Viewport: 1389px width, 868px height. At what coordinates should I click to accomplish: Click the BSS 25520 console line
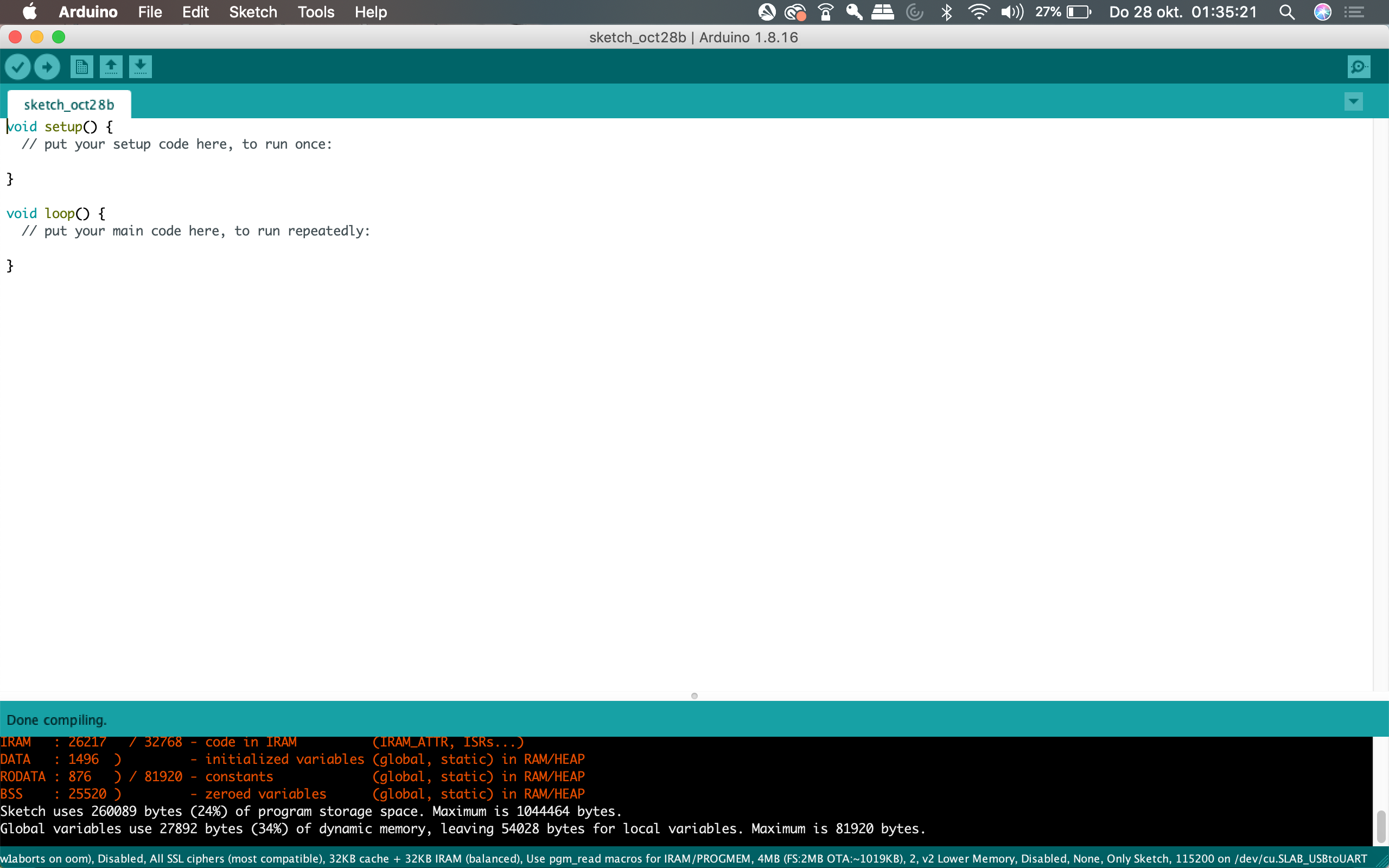[292, 794]
